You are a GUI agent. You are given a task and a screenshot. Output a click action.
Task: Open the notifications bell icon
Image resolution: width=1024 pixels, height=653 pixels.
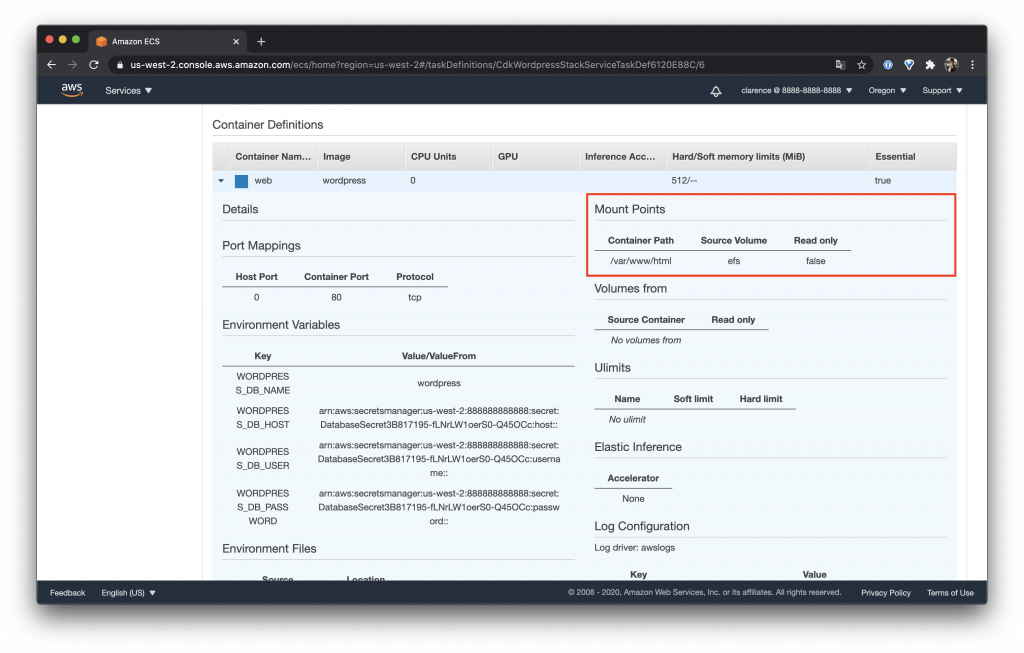(716, 91)
